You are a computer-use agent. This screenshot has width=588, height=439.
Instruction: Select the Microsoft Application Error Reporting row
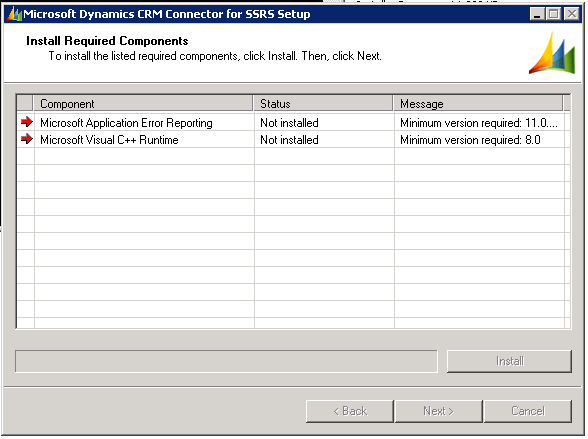click(293, 122)
